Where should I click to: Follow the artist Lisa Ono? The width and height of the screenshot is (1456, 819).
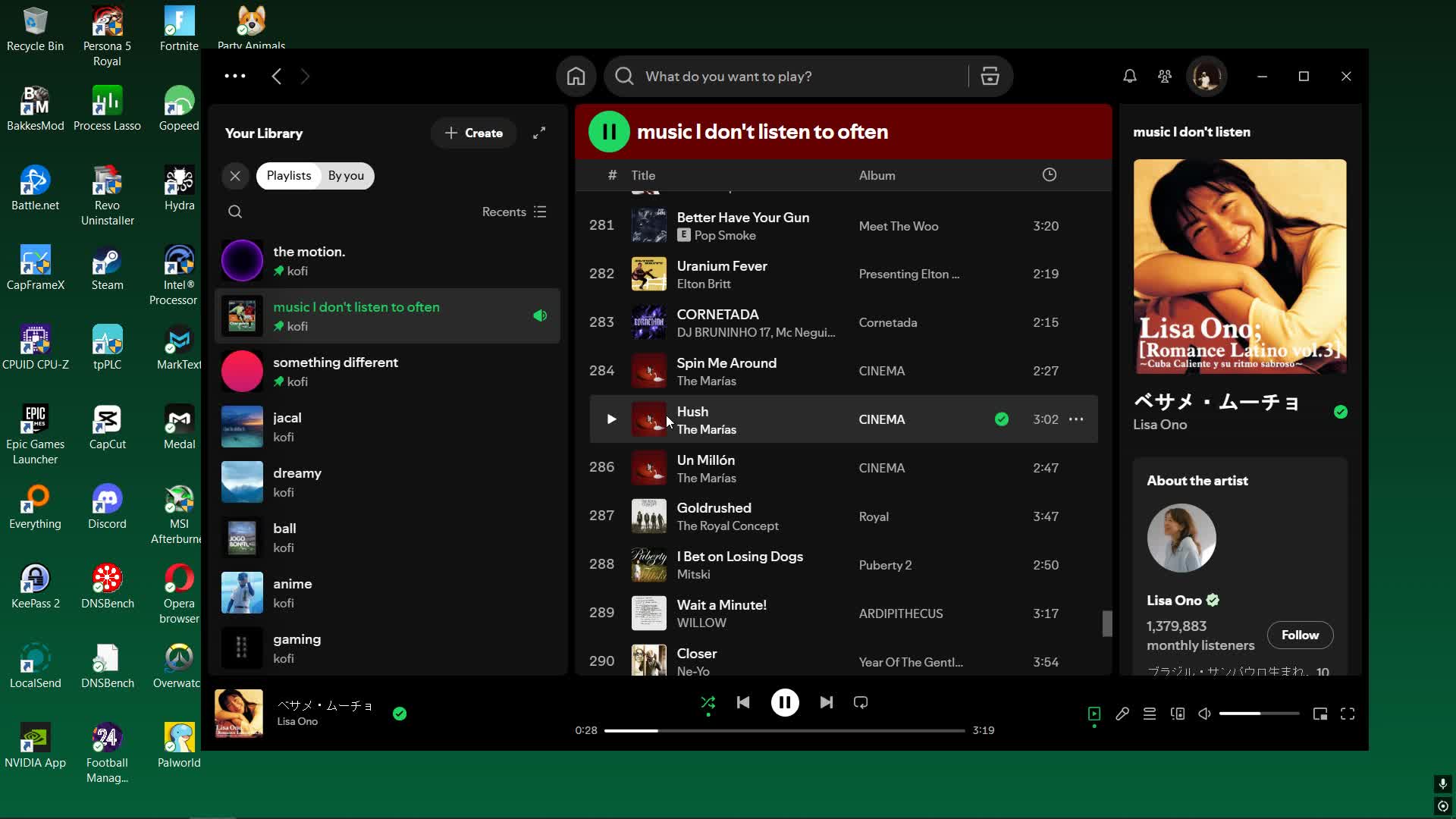pos(1300,635)
